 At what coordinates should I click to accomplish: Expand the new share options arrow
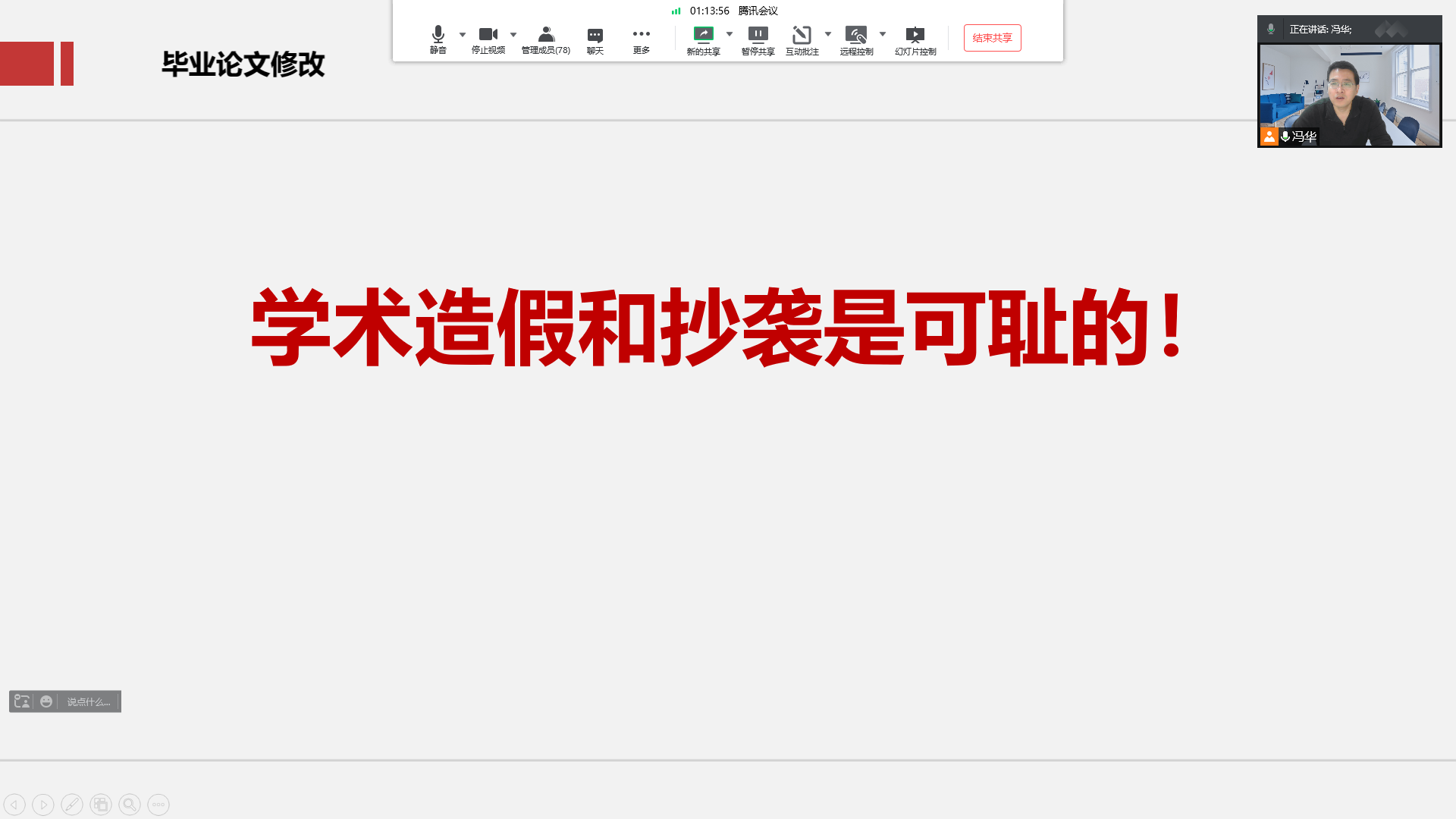point(730,34)
